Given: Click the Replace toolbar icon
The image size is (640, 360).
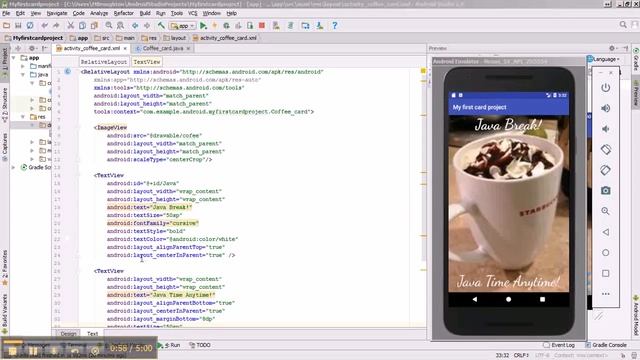Looking at the screenshot, I should (120, 25).
